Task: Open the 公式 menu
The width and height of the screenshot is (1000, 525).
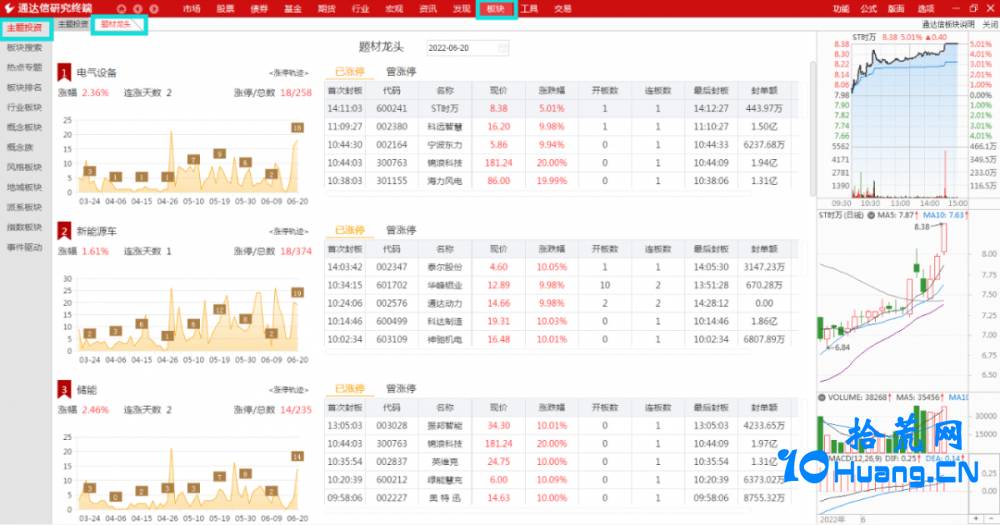Action: [869, 9]
